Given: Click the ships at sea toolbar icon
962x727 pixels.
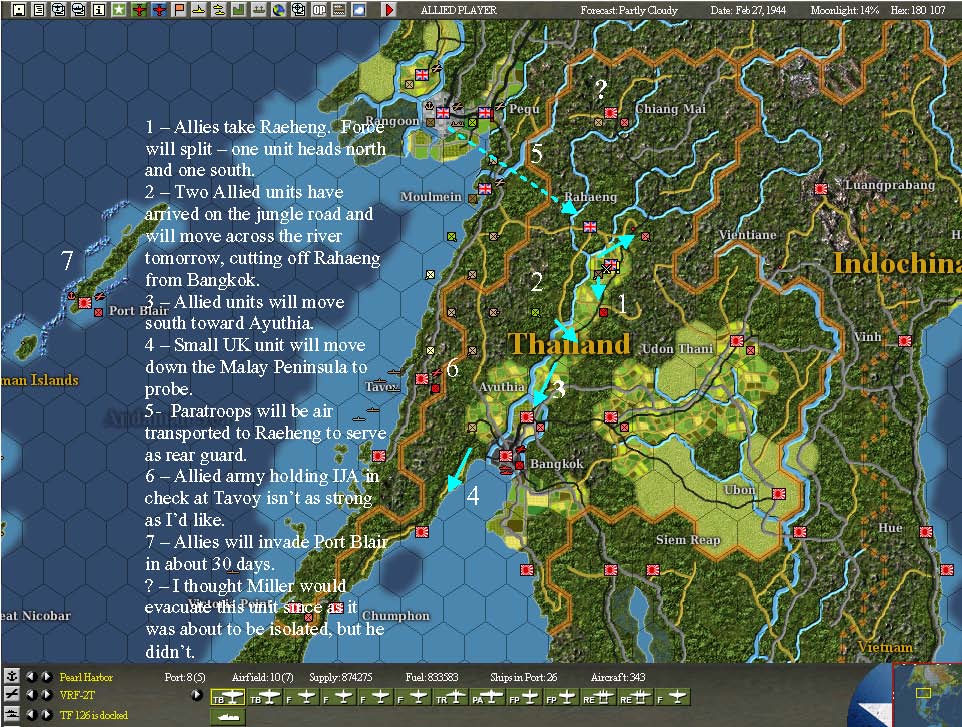Looking at the screenshot, I should pos(258,9).
